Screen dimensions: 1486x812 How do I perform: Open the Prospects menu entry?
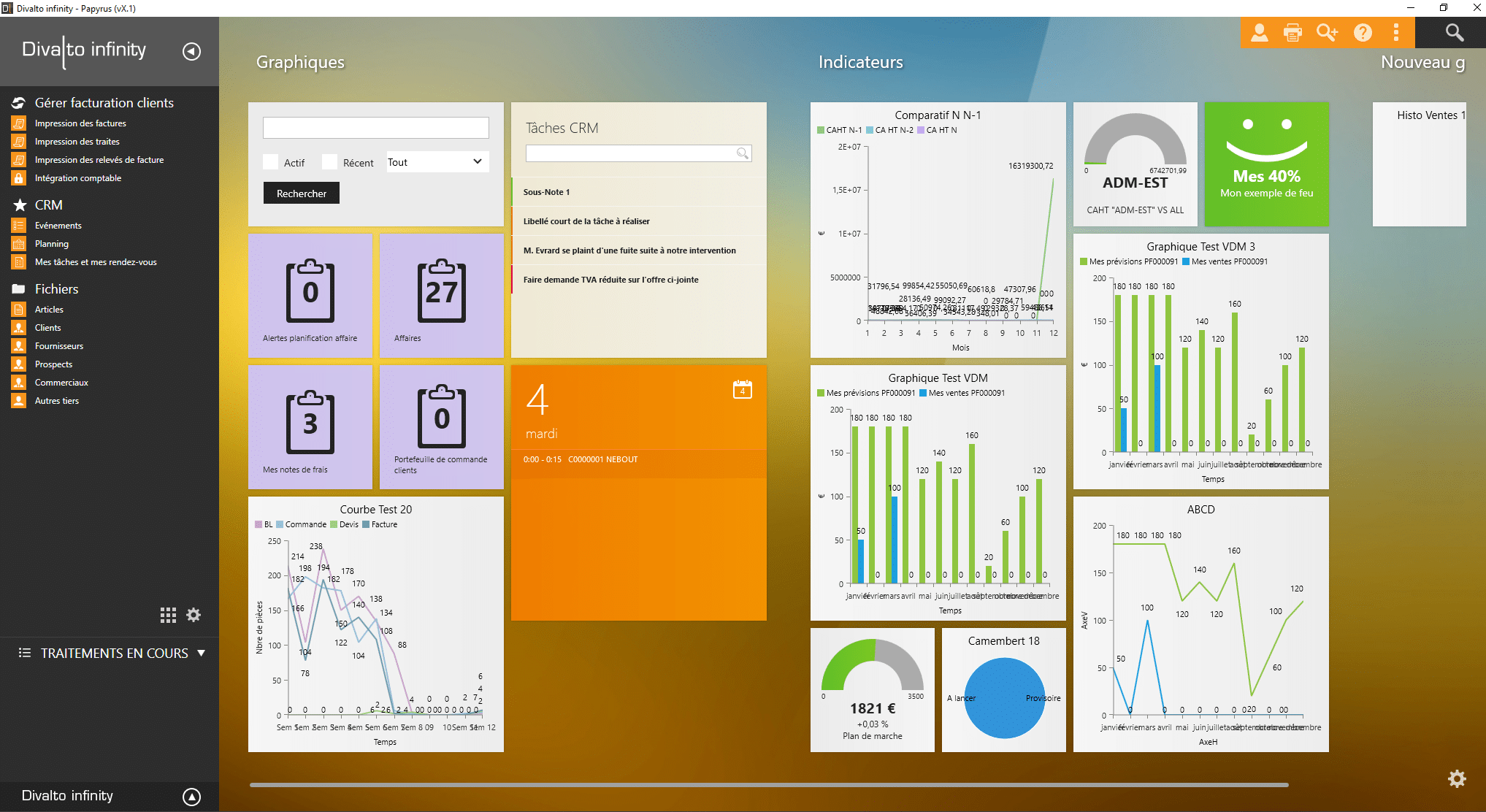pos(53,364)
